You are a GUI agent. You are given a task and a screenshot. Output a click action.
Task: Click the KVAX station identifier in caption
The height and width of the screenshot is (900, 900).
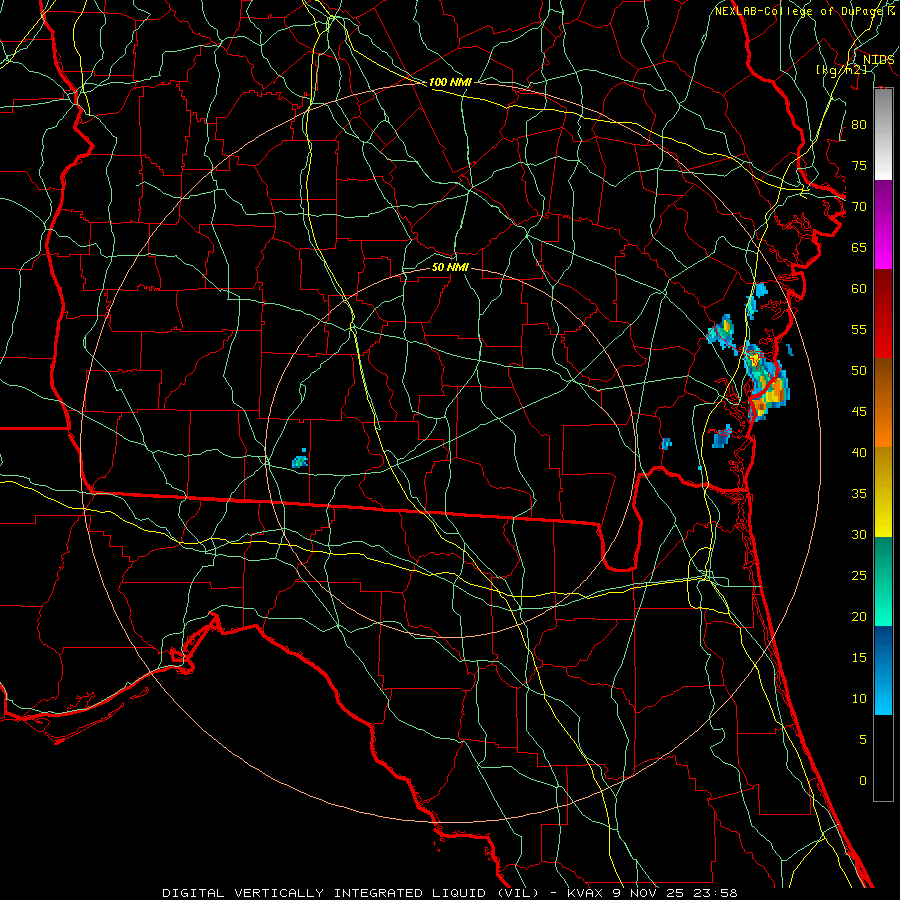(584, 893)
